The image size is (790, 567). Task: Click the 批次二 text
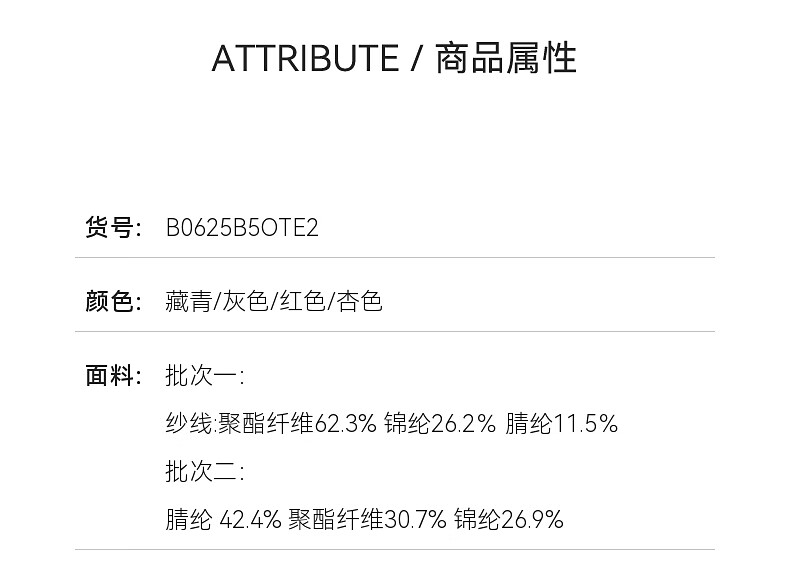point(203,472)
